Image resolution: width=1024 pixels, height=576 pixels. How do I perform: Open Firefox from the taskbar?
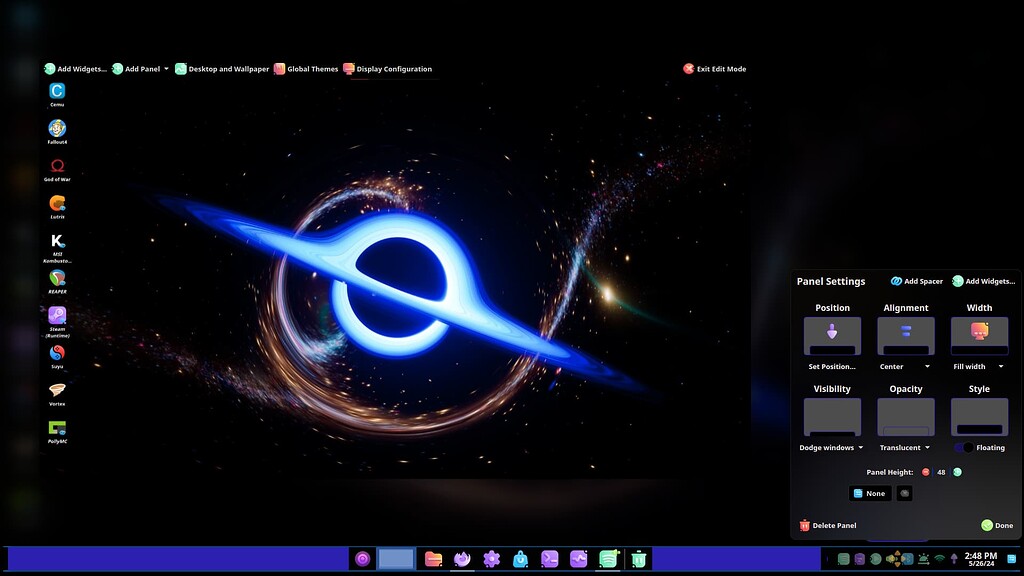[x=462, y=560]
